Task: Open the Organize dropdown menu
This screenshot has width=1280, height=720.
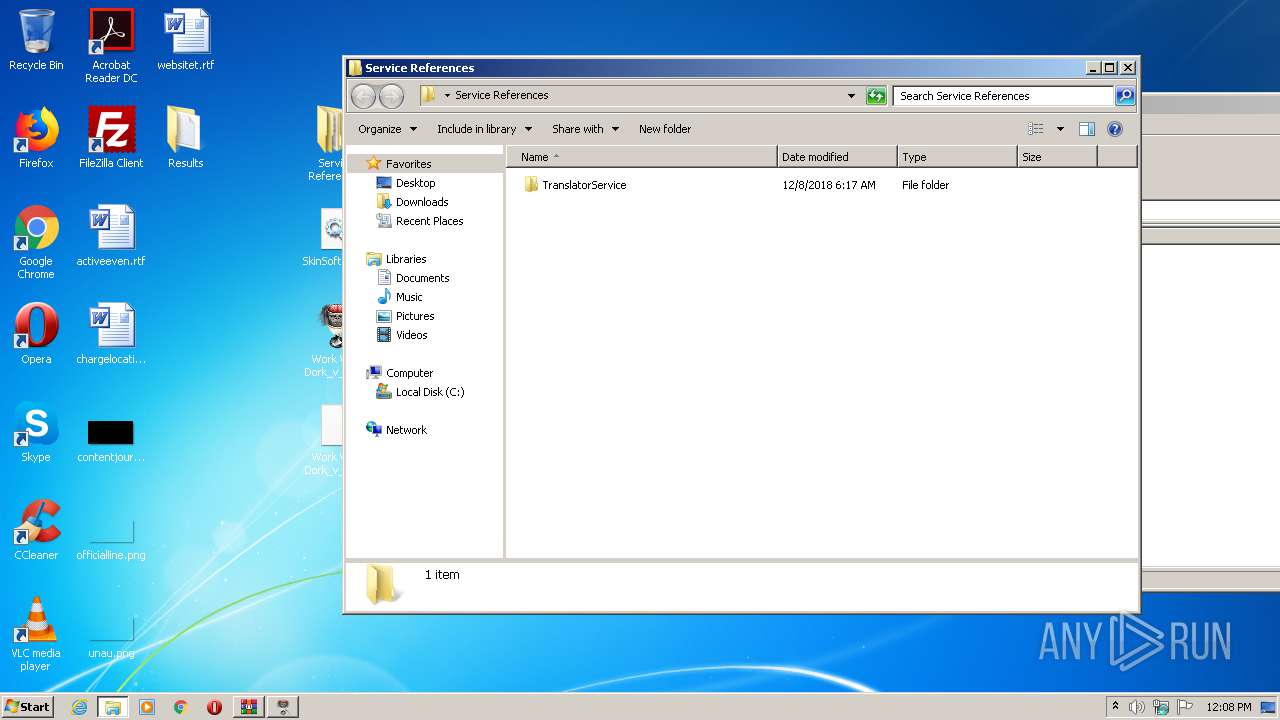Action: pyautogui.click(x=386, y=129)
